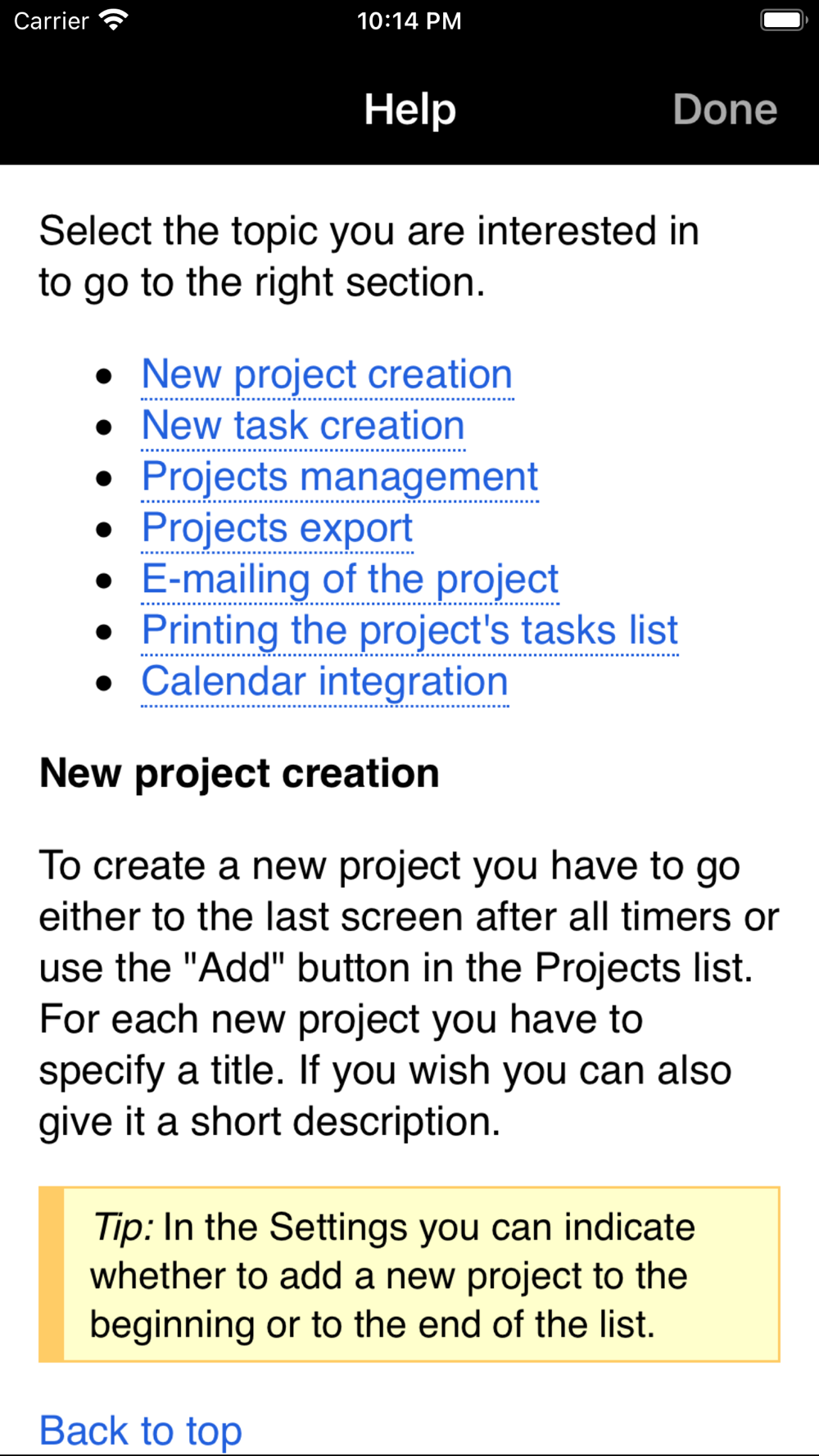Click the Back to top link
This screenshot has height=1456, width=819.
141,1431
